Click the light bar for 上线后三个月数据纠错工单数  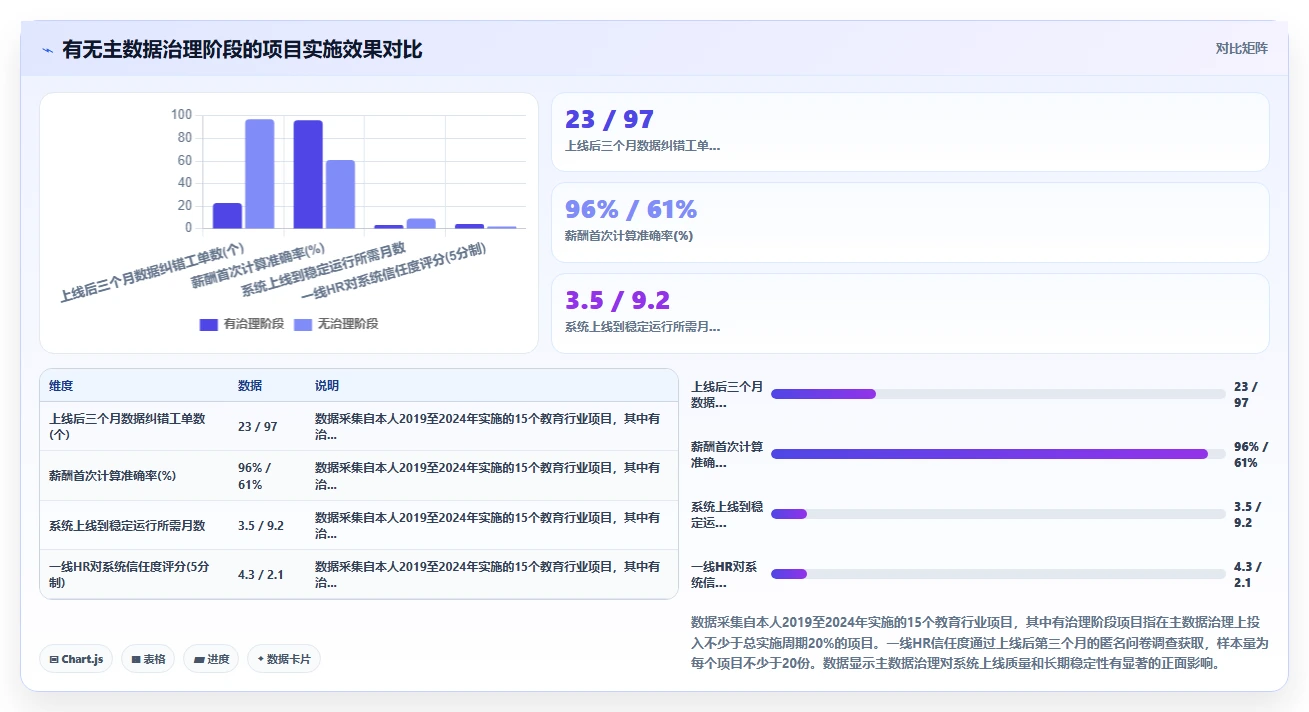[x=260, y=173]
